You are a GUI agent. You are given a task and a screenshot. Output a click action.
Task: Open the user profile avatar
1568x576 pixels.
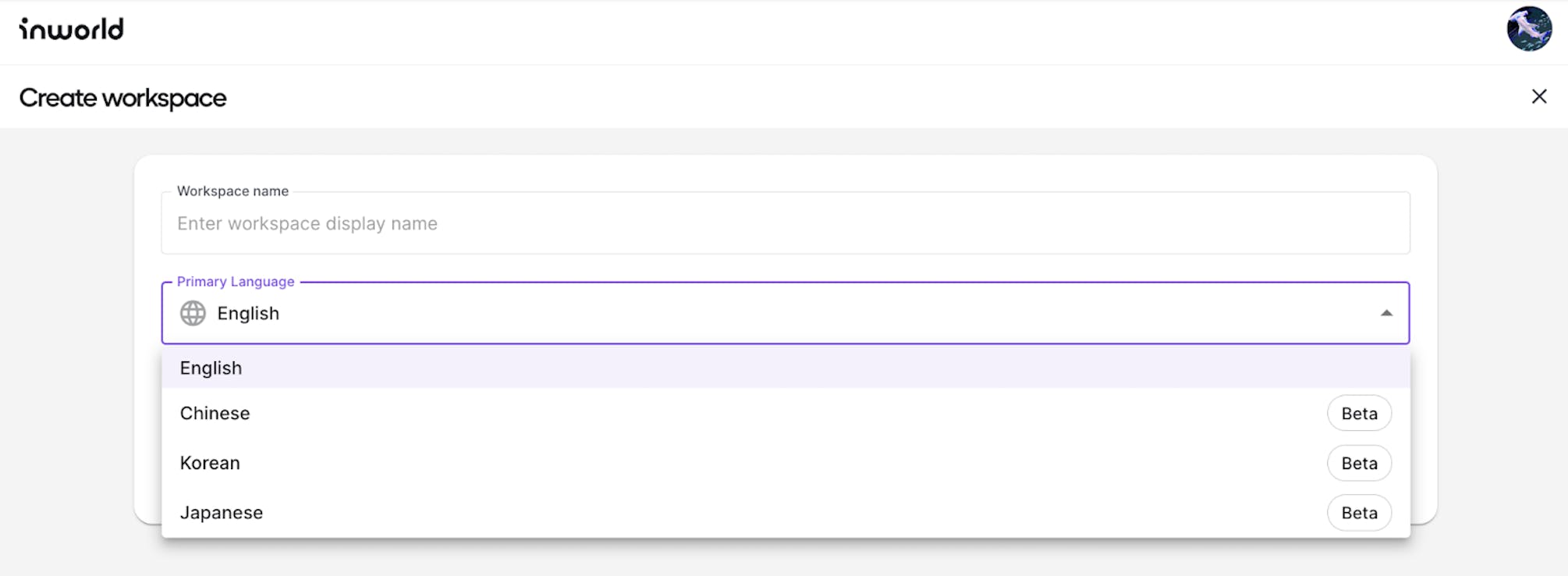point(1528,30)
